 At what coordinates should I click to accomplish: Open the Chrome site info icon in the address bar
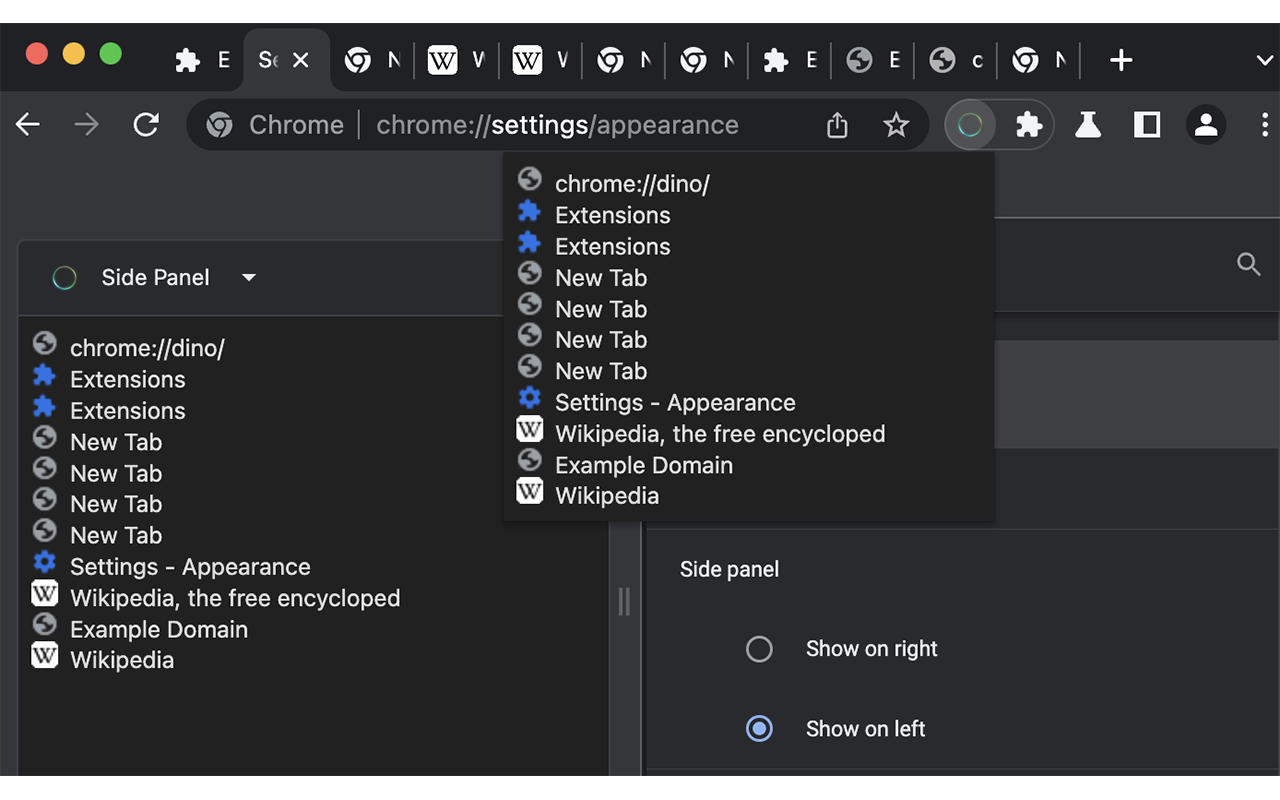(x=219, y=125)
